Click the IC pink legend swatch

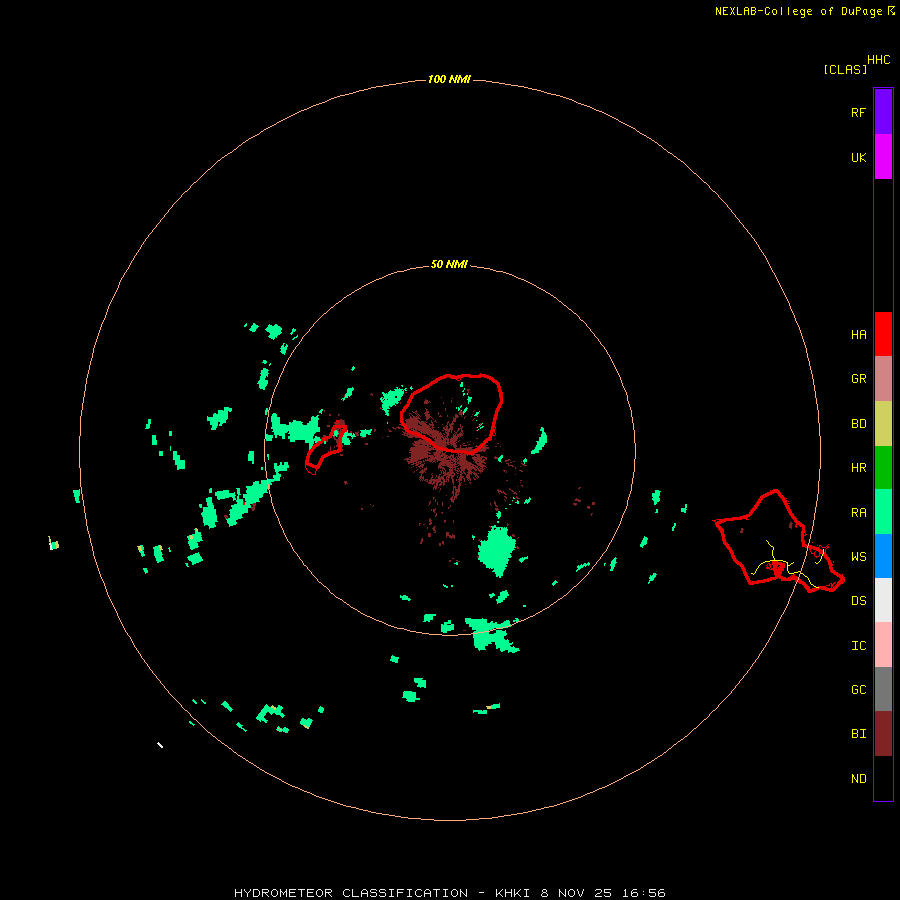click(883, 645)
